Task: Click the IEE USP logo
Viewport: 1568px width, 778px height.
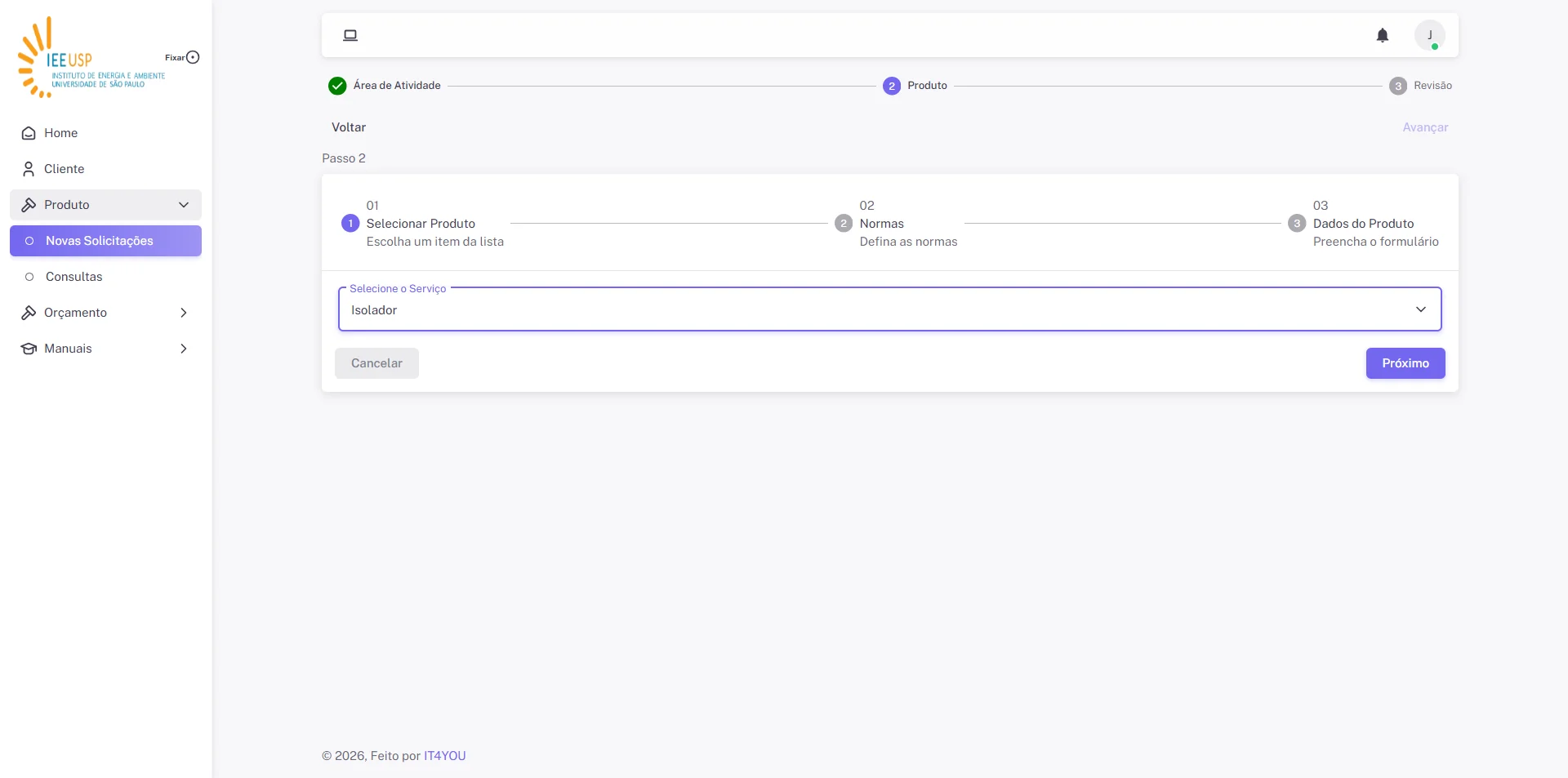Action: (90, 57)
